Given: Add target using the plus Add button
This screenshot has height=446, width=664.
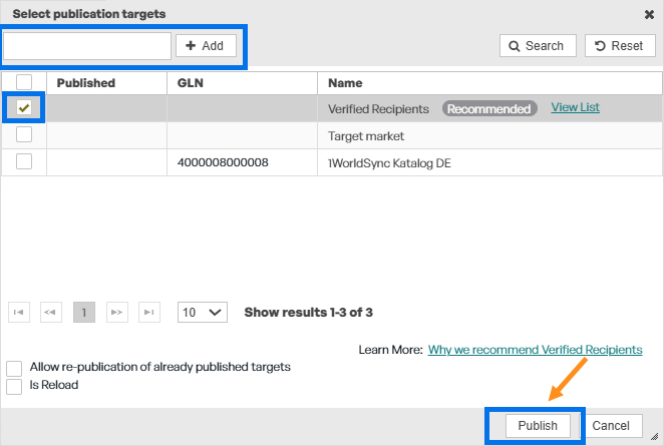Looking at the screenshot, I should [206, 45].
